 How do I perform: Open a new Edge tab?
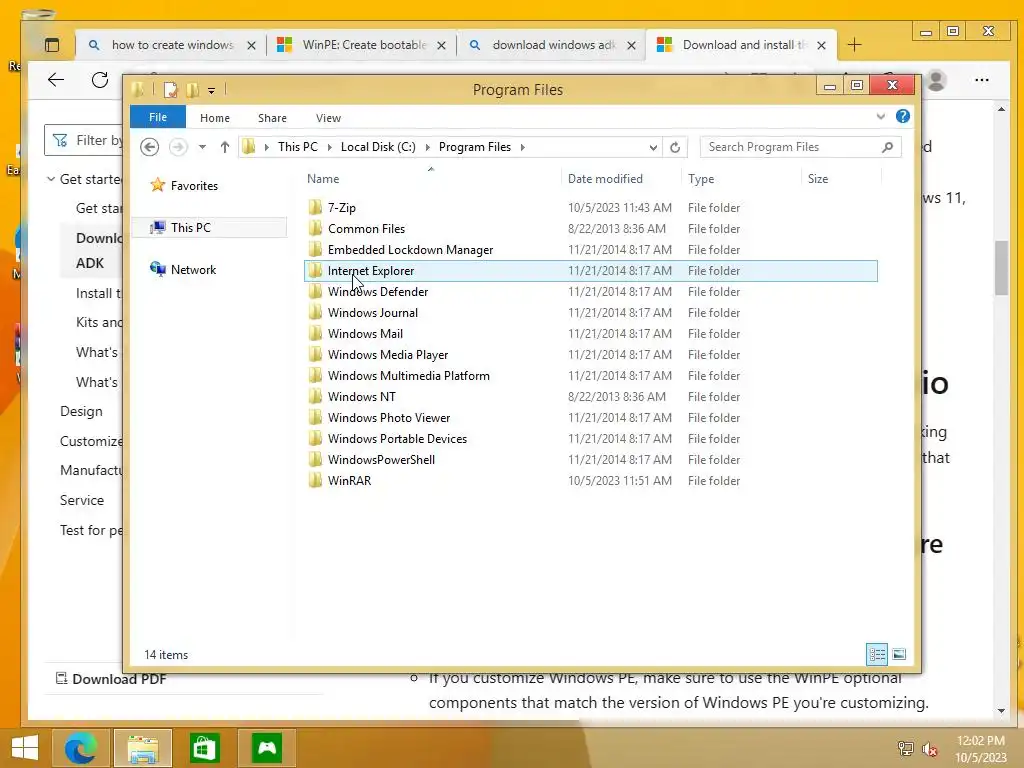(x=854, y=45)
